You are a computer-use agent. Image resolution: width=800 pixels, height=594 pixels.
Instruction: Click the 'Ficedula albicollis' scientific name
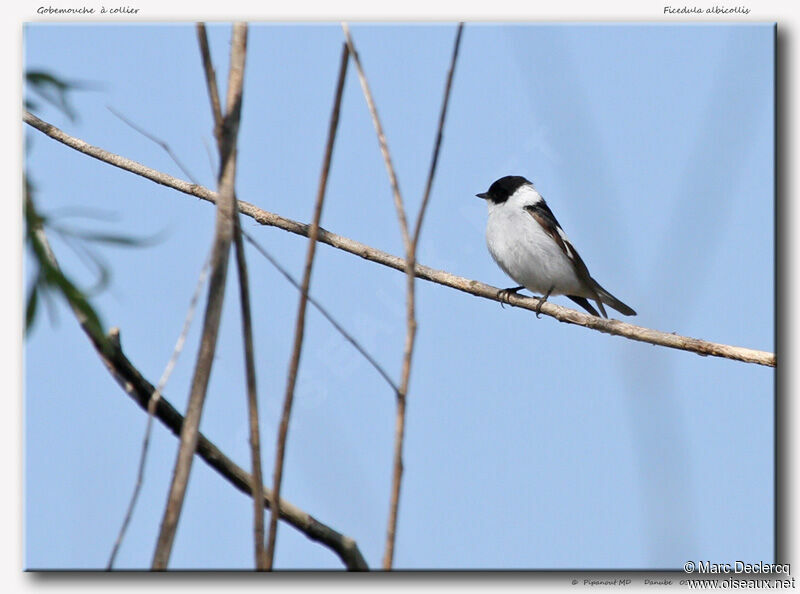pos(706,10)
